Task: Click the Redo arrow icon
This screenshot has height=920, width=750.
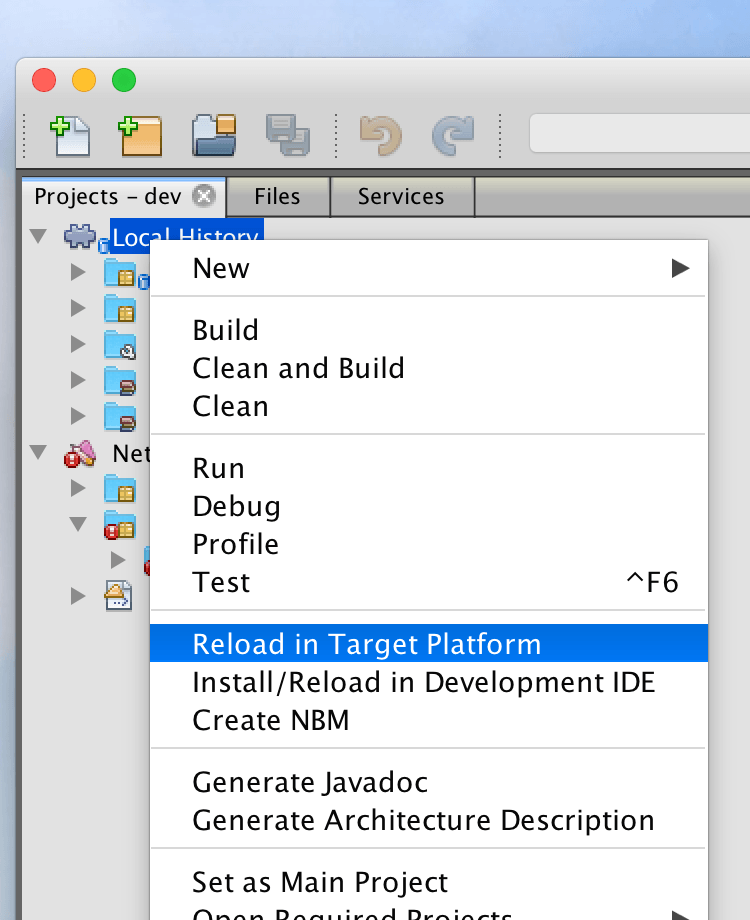Action: point(452,135)
